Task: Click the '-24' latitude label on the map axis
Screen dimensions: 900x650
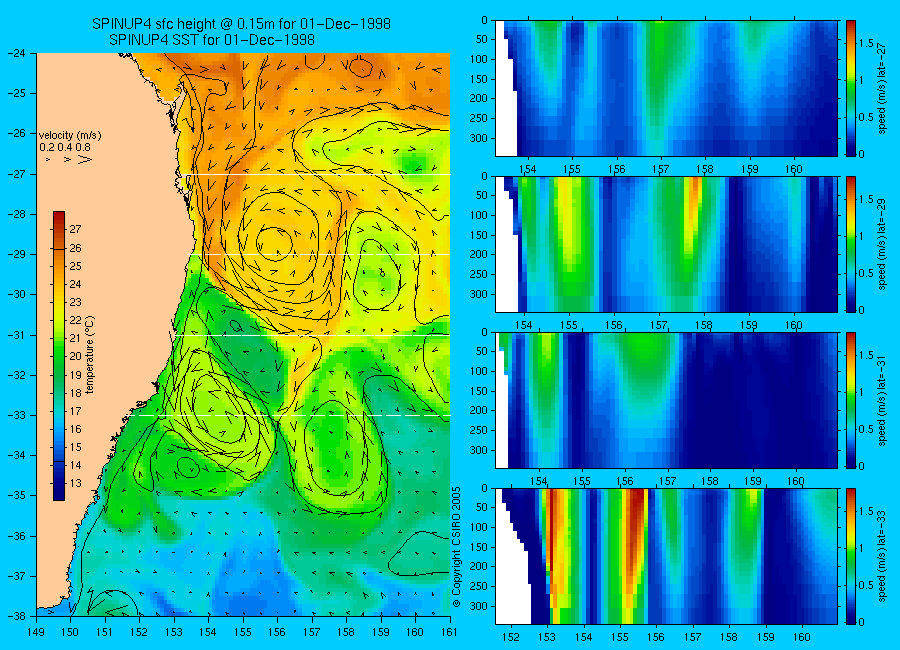Action: 18,53
